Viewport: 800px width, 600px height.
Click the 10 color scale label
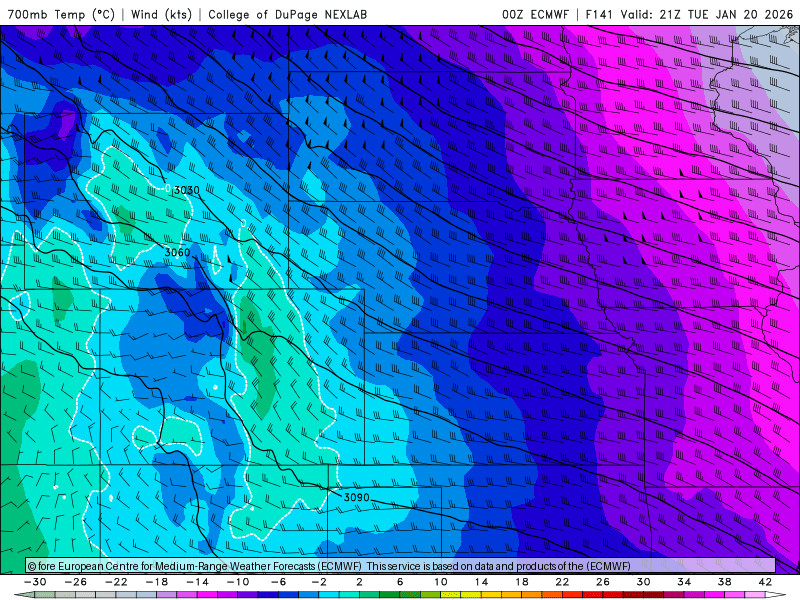441,582
